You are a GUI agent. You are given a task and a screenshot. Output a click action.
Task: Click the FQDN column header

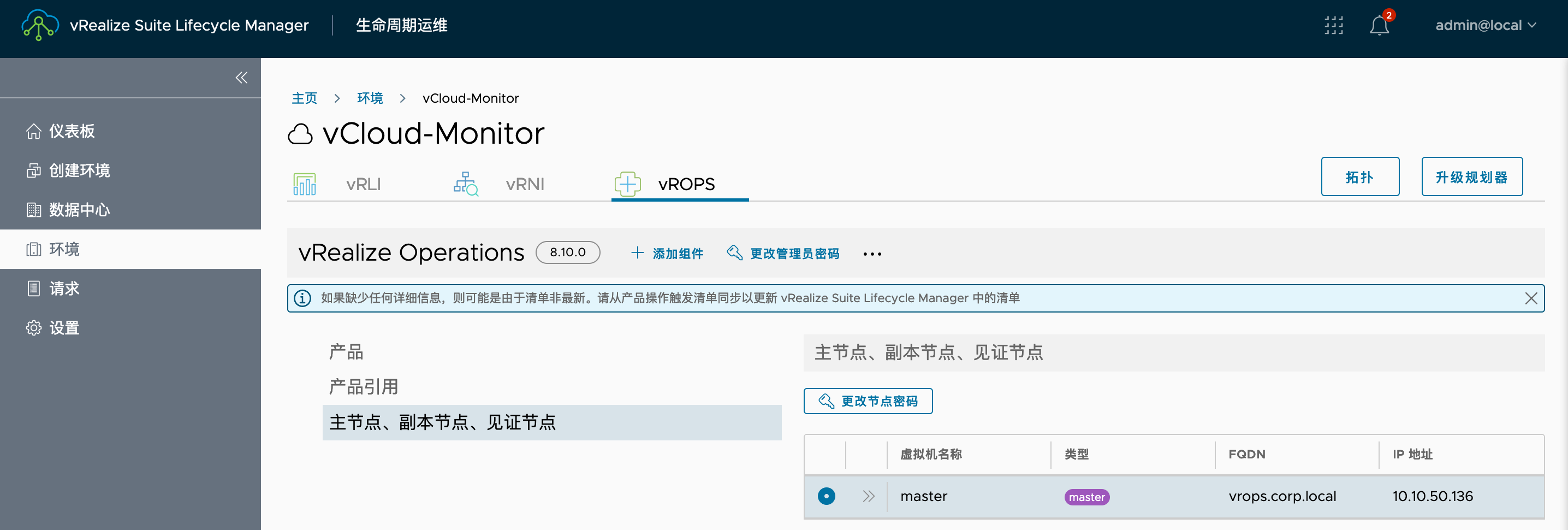coord(1246,455)
